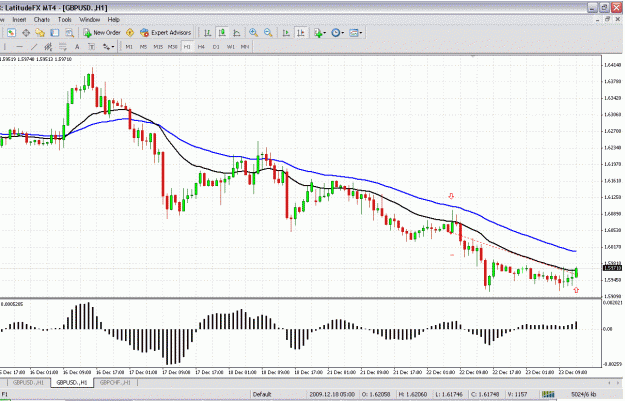Toggle the Expert Advisors button
The height and width of the screenshot is (401, 625).
point(166,33)
